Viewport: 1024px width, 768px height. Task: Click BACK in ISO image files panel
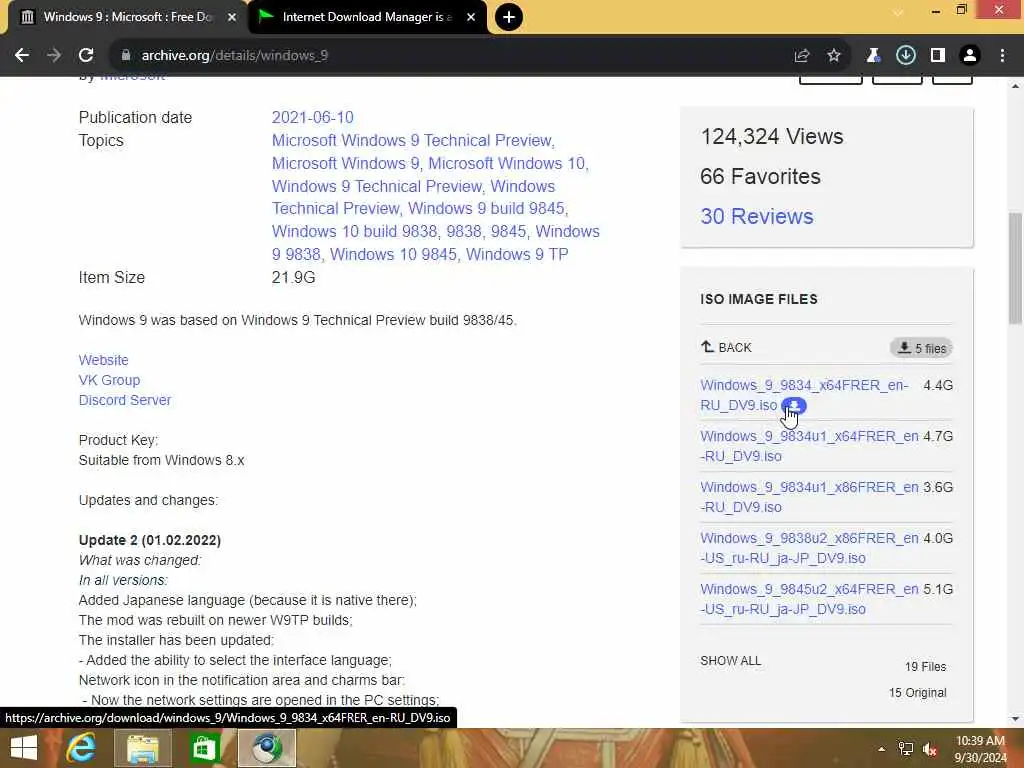pos(726,347)
